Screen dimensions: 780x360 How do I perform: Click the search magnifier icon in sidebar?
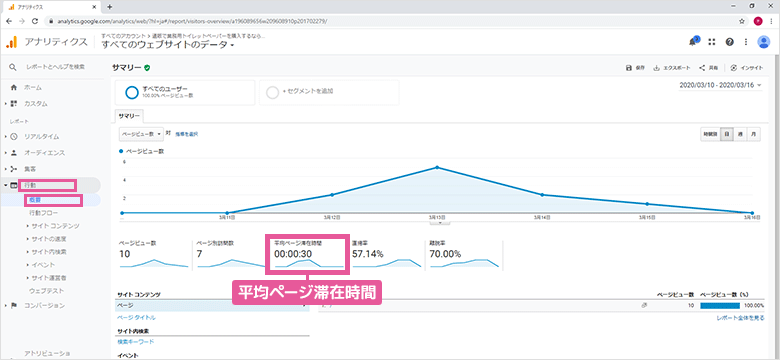coord(13,67)
